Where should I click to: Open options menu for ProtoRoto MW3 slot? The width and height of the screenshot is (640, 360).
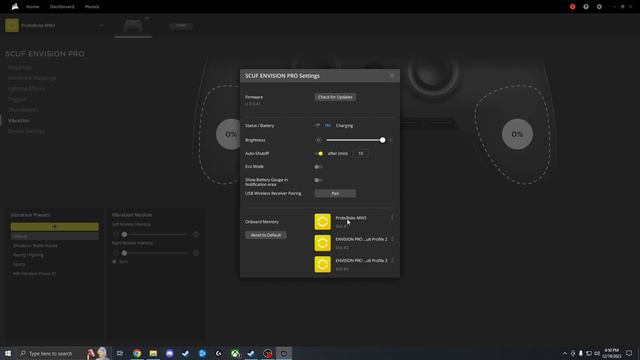pyautogui.click(x=392, y=218)
